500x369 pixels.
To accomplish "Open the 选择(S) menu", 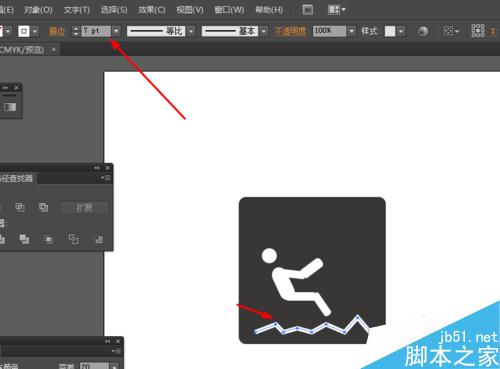I will [x=114, y=10].
